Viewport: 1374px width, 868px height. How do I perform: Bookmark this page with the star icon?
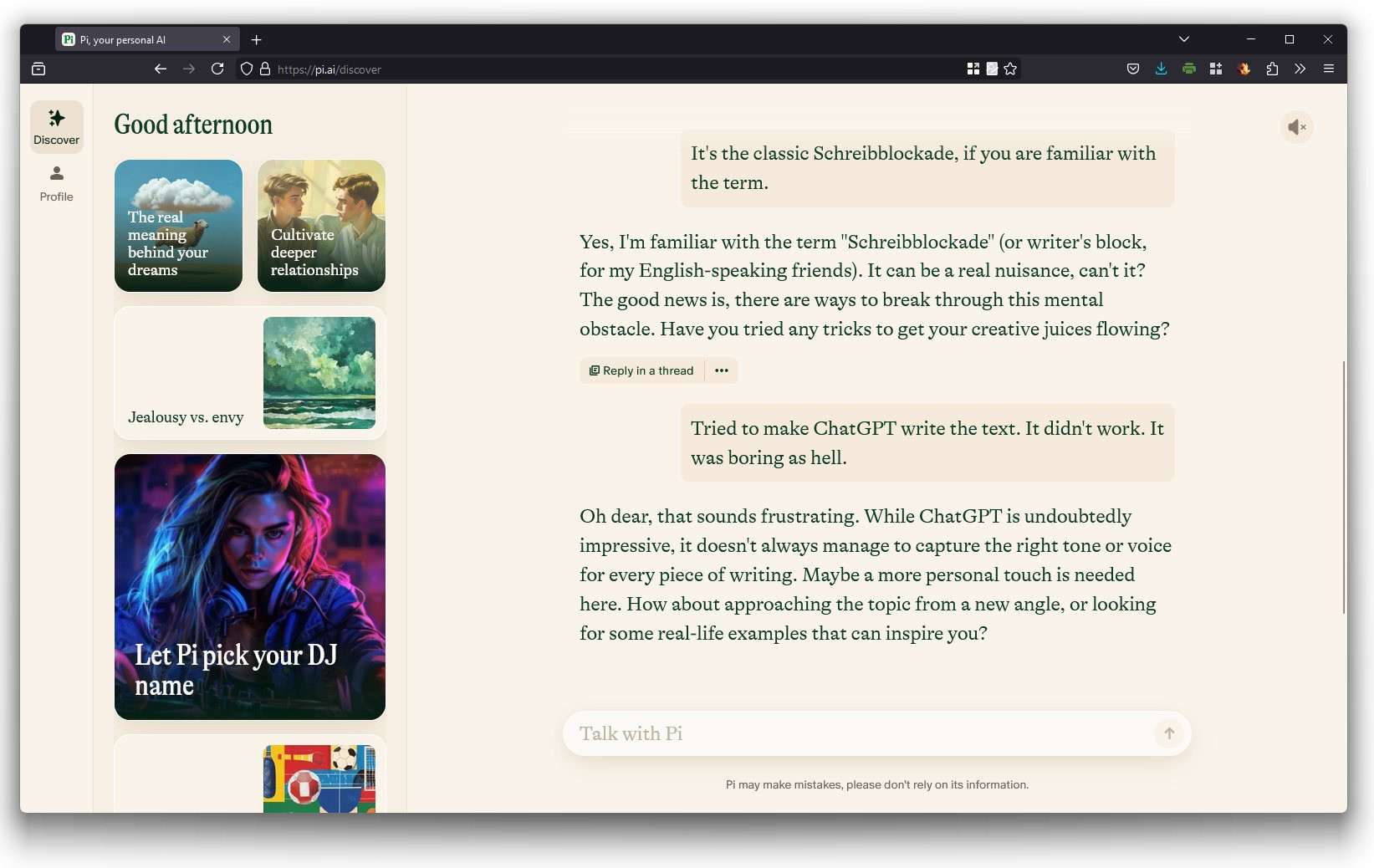1010,69
